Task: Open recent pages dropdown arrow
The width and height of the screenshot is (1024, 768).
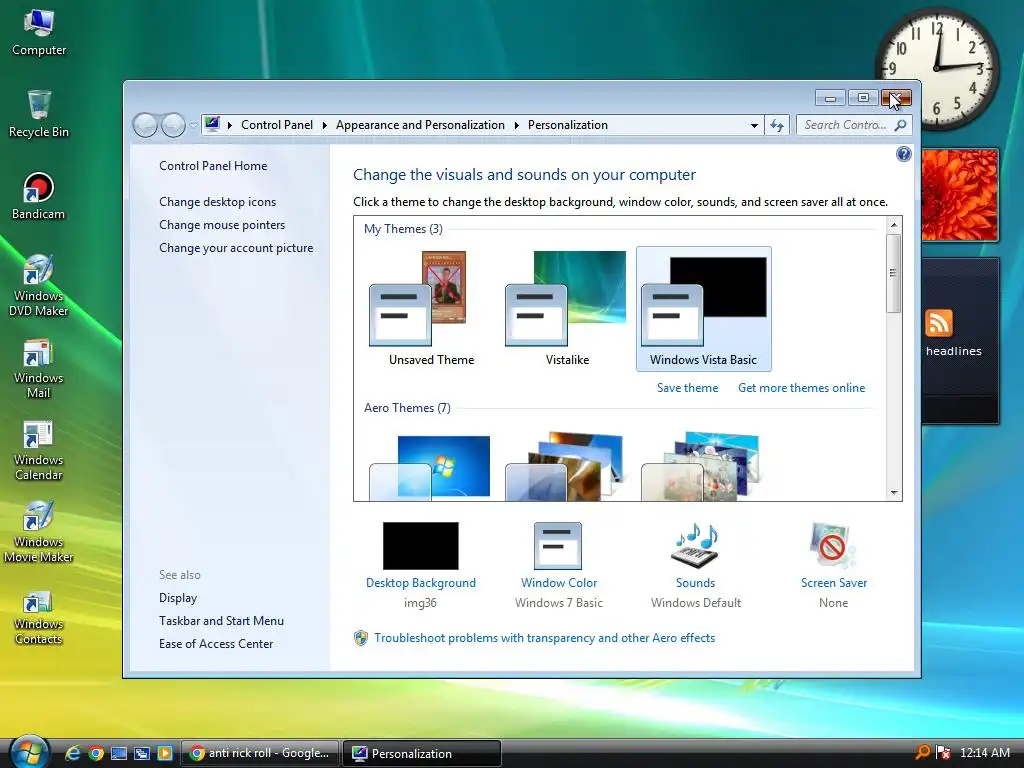Action: click(193, 125)
